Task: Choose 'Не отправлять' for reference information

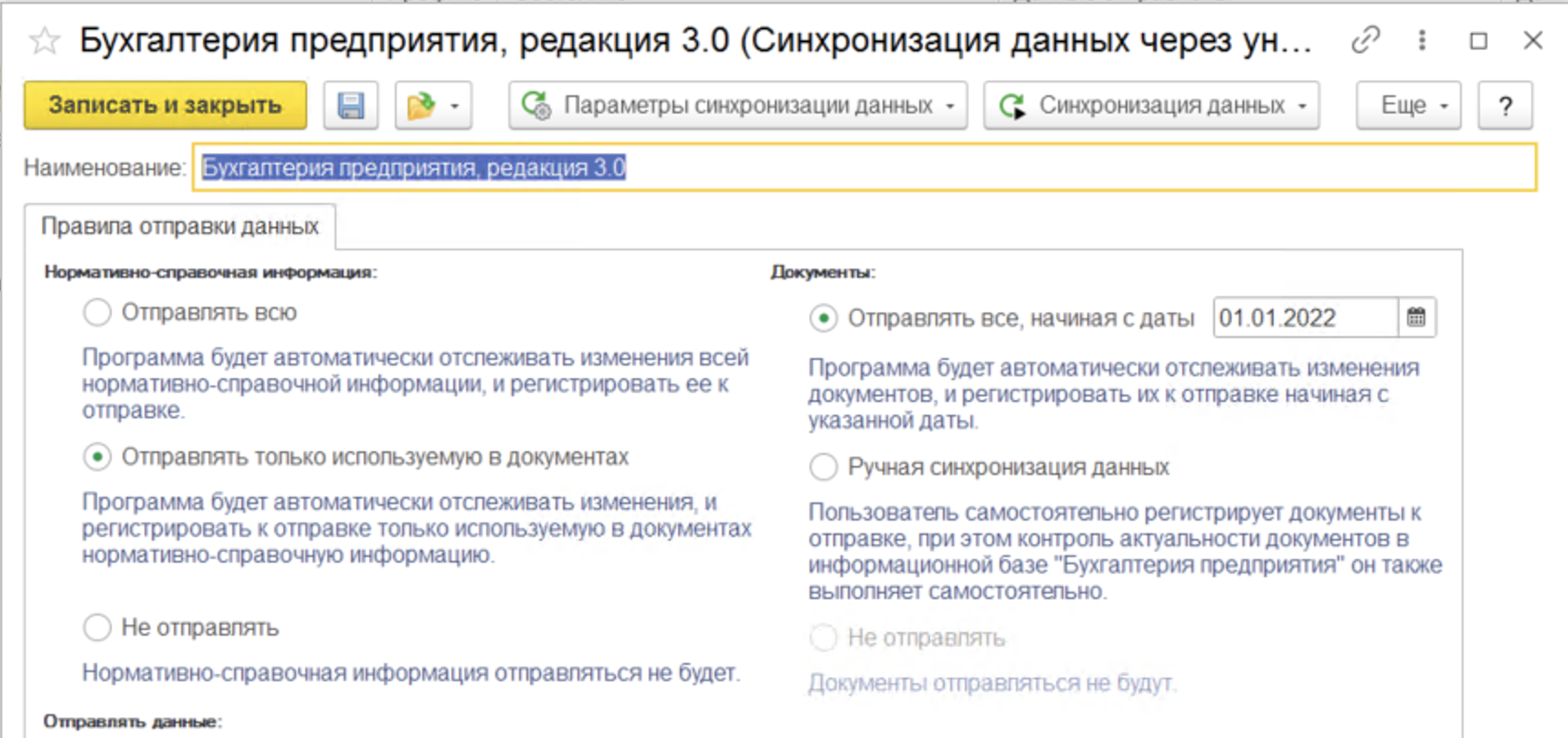Action: [x=97, y=627]
